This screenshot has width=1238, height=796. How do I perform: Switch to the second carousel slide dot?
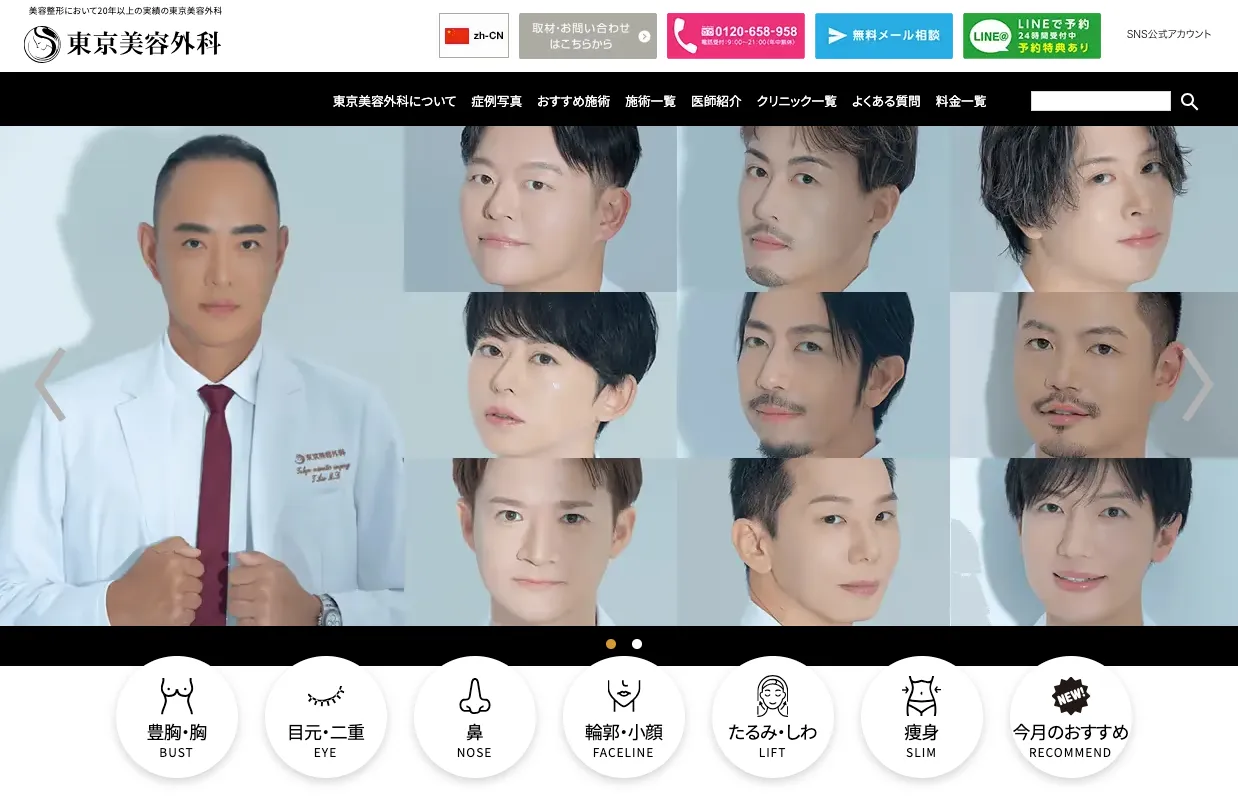[637, 644]
